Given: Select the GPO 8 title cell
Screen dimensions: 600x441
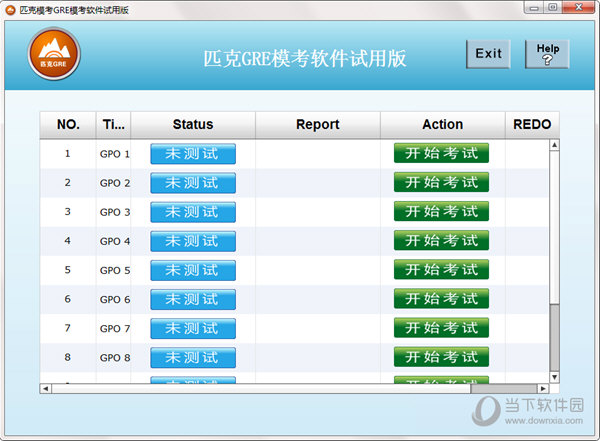Looking at the screenshot, I should [114, 358].
